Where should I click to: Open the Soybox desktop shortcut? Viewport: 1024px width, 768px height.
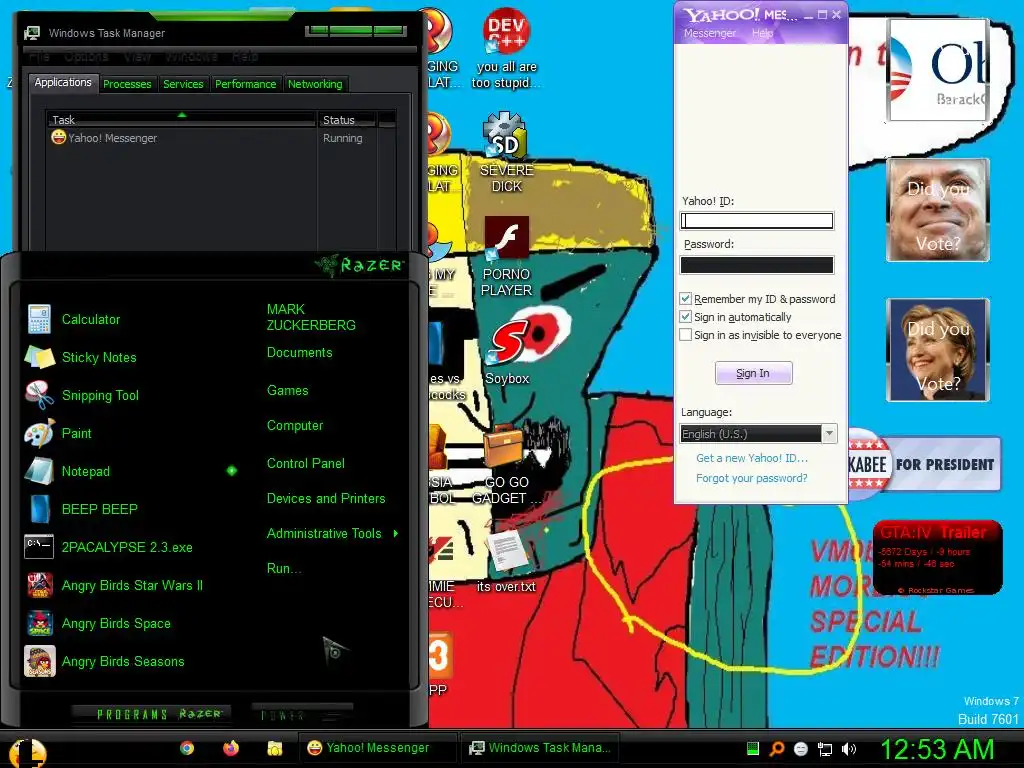click(507, 351)
